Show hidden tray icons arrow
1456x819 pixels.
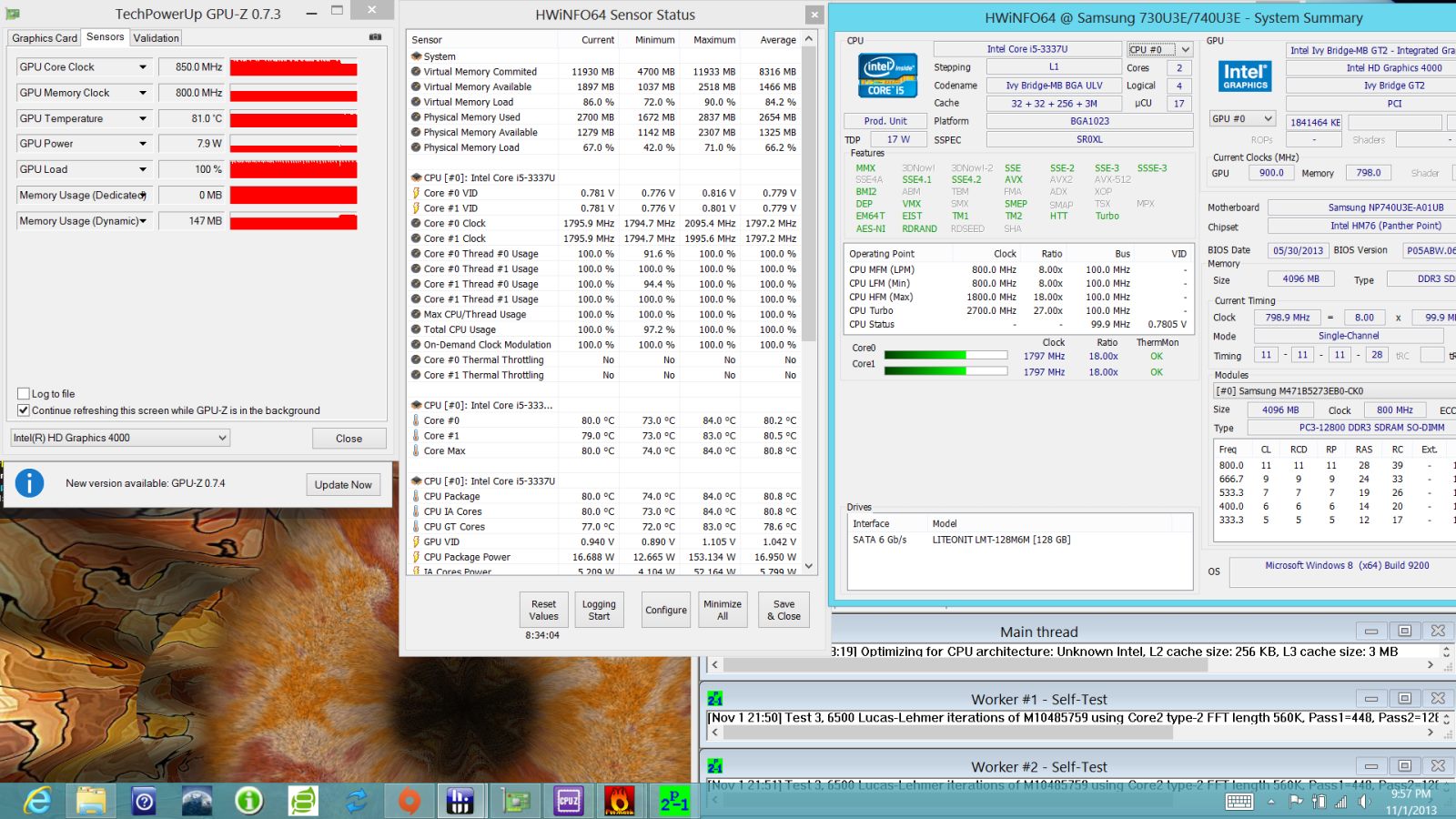click(x=1271, y=802)
